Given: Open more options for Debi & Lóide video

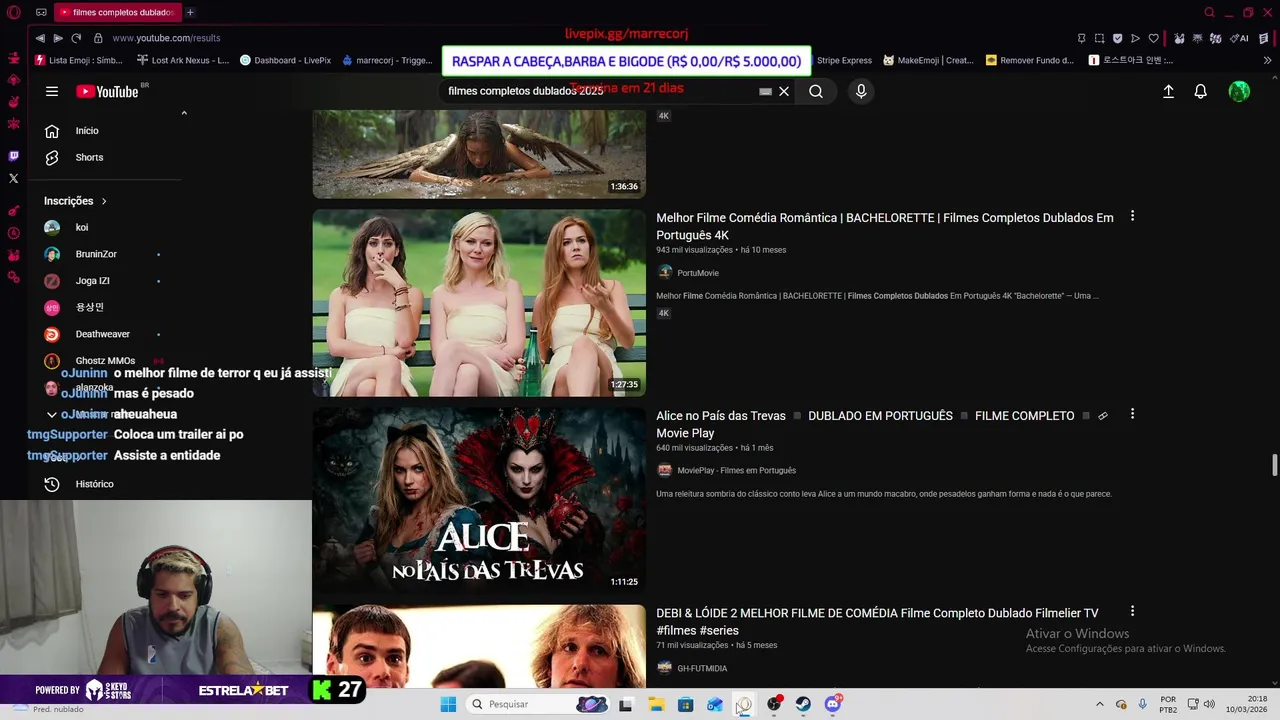Looking at the screenshot, I should click(1132, 611).
